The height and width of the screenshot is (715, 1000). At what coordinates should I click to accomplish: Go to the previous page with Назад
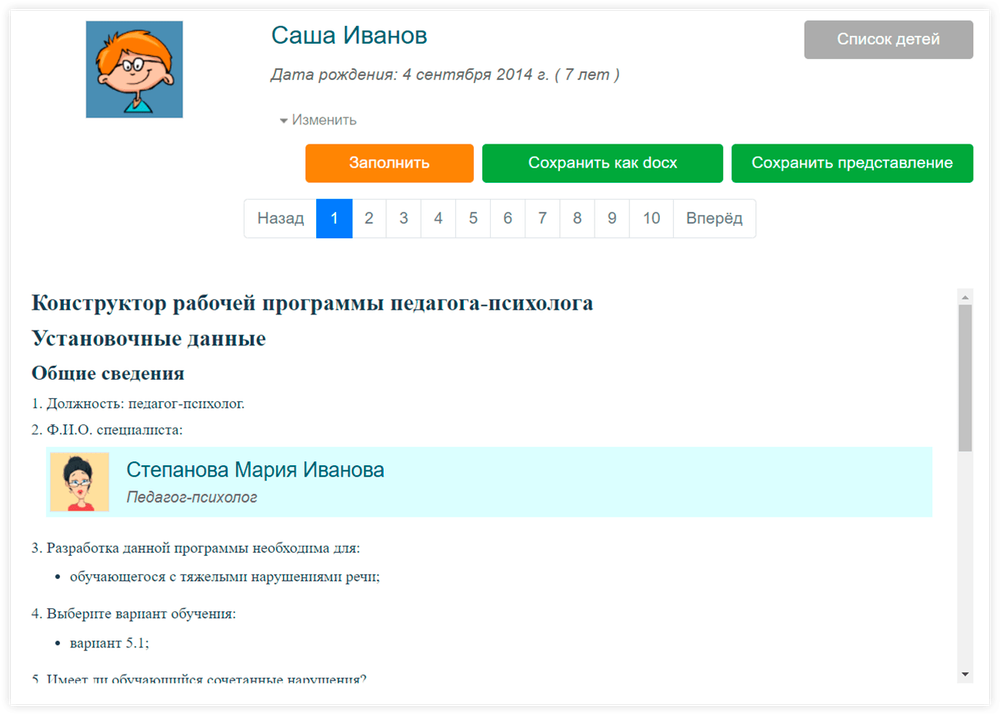(x=280, y=218)
